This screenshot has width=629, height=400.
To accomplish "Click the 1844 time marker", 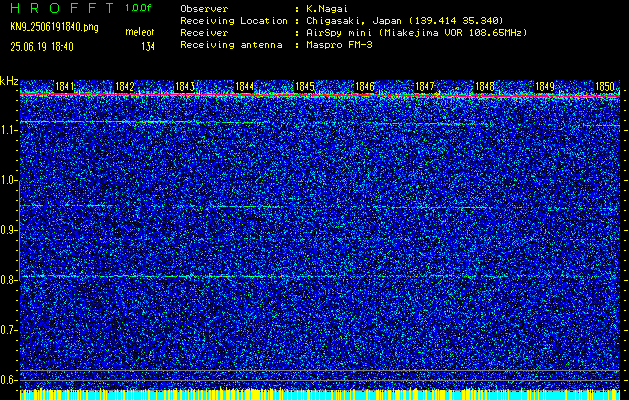I will [244, 87].
